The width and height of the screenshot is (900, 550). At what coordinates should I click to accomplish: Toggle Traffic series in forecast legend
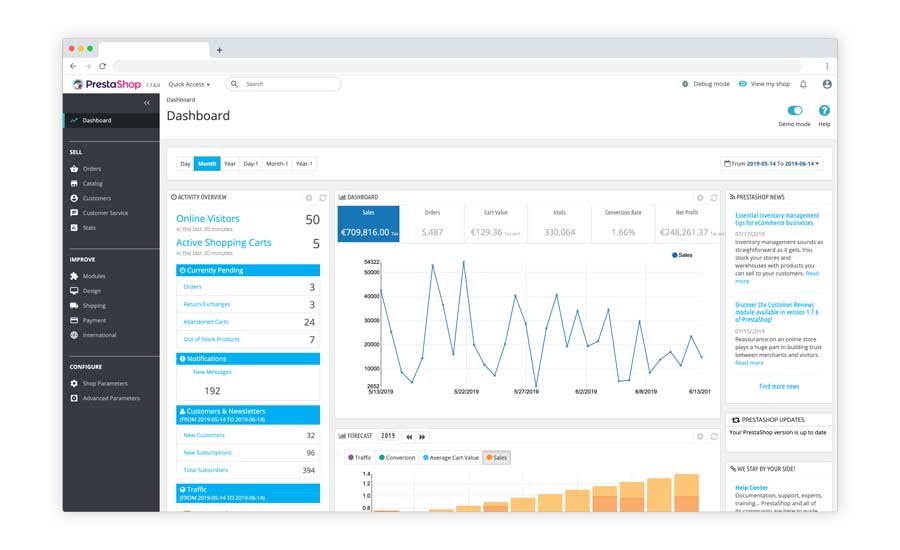pyautogui.click(x=360, y=458)
